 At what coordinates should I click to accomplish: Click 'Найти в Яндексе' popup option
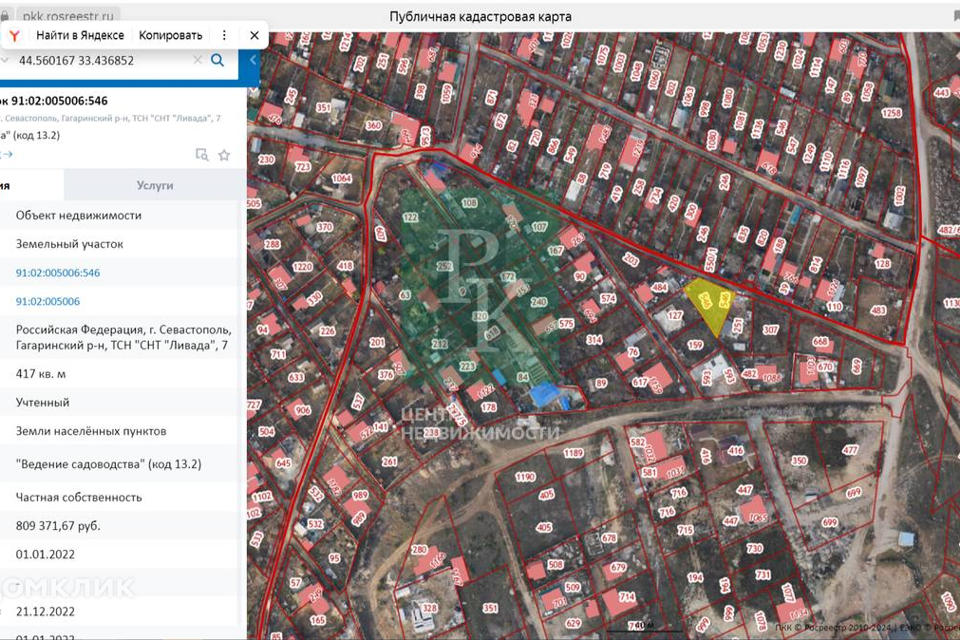80,35
